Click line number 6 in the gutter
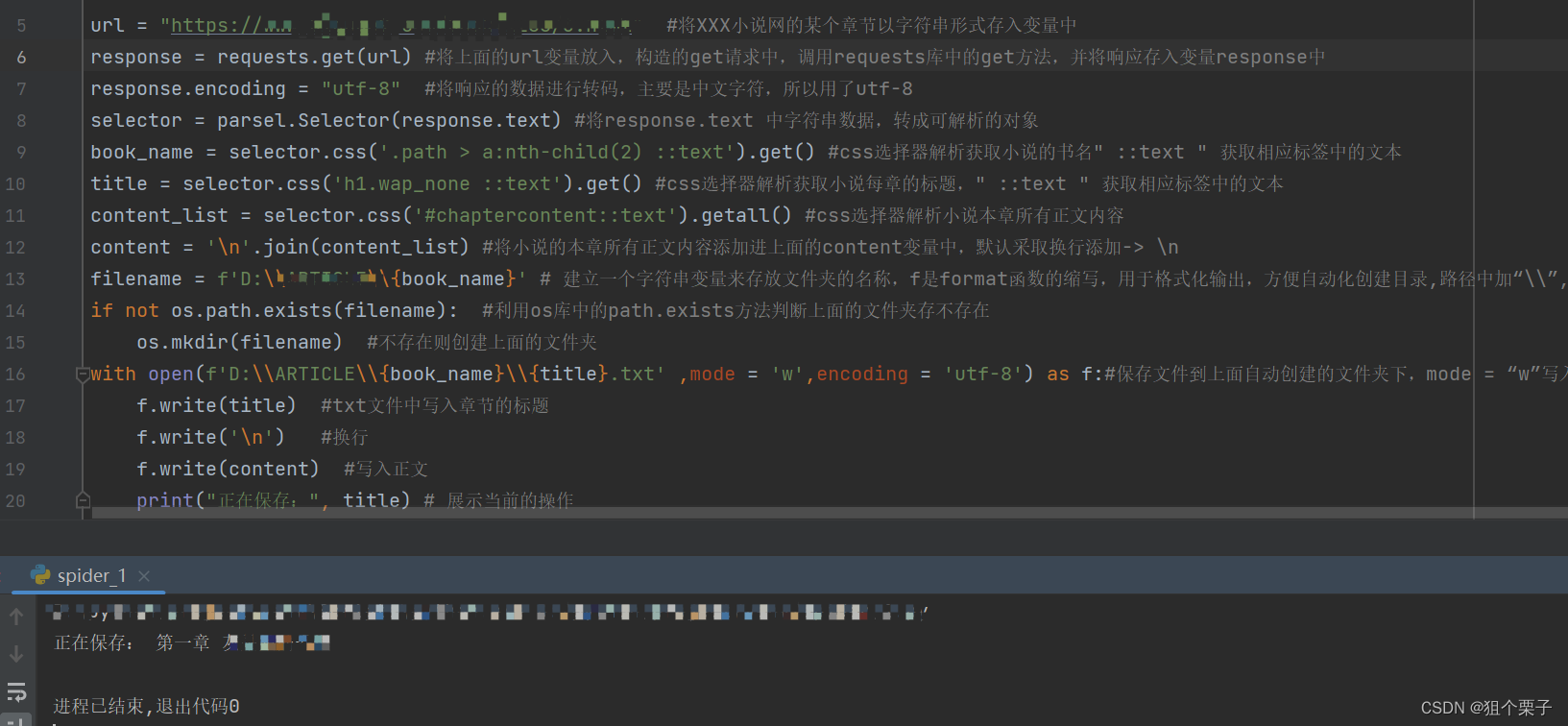The height and width of the screenshot is (726, 1568). (21, 58)
